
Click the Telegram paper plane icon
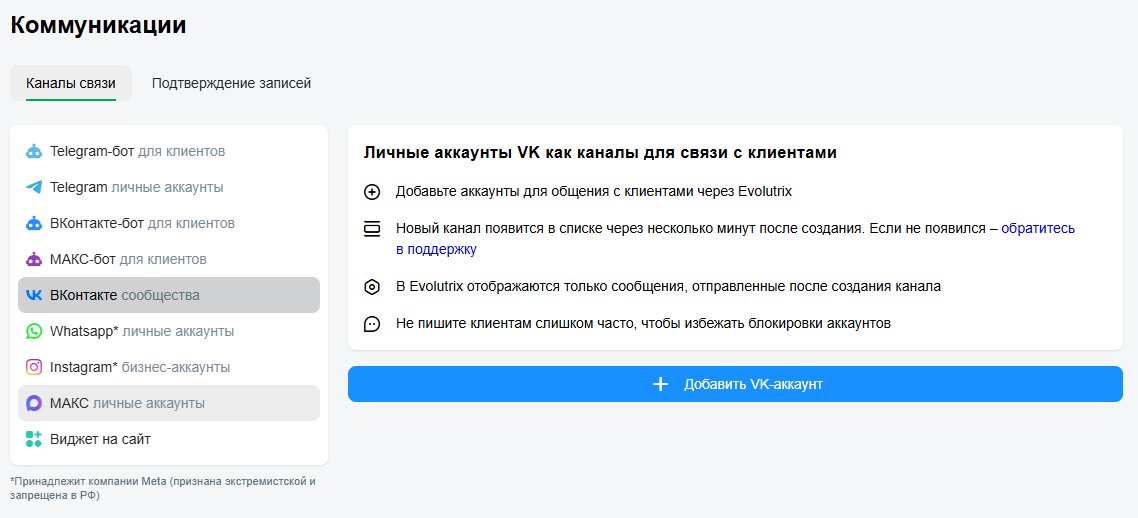(34, 187)
